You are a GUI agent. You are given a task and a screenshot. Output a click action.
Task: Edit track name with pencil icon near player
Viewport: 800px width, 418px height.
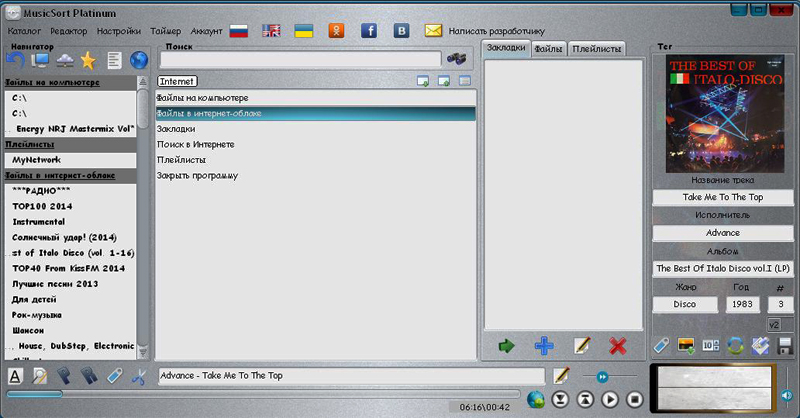click(561, 376)
